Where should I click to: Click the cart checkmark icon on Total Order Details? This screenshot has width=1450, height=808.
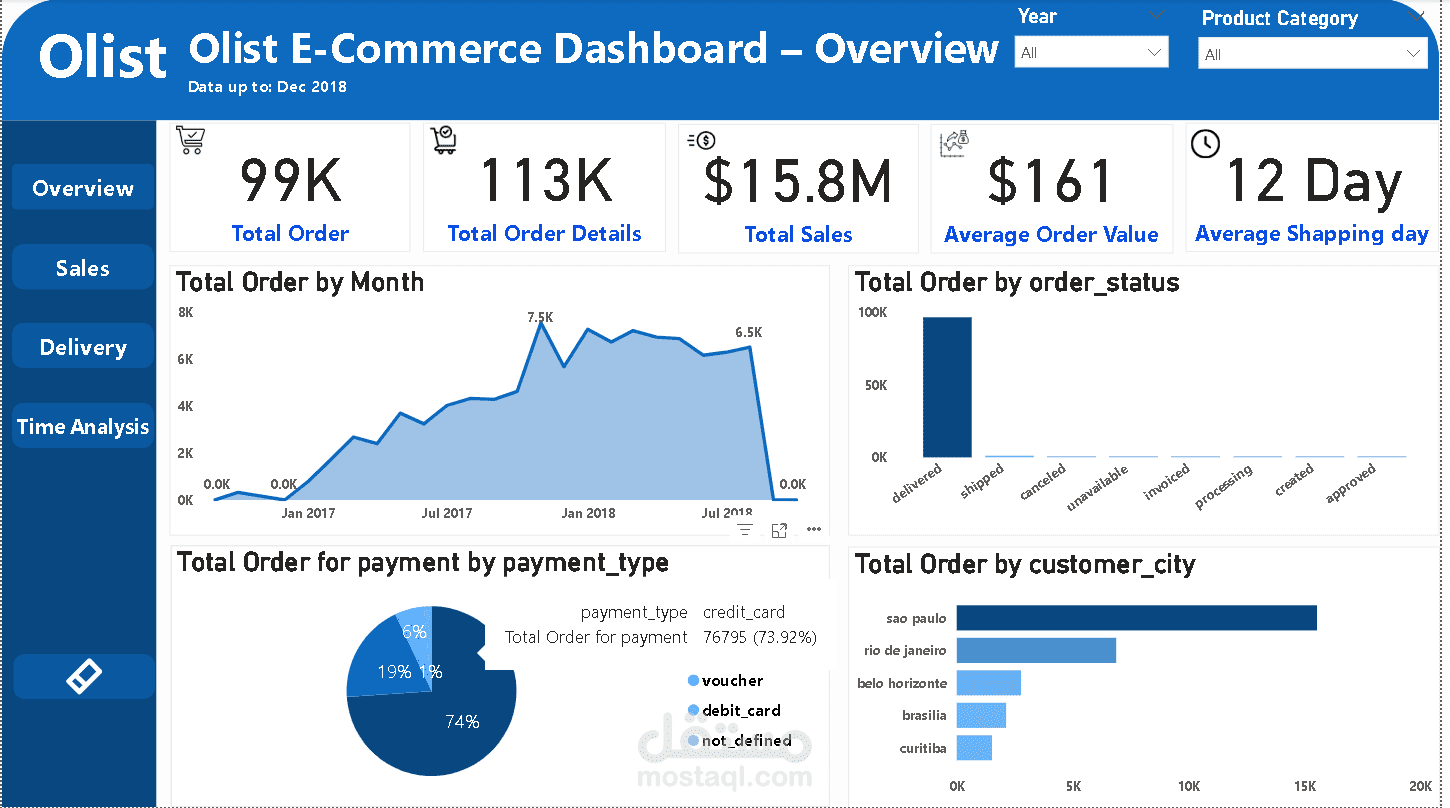coord(444,140)
